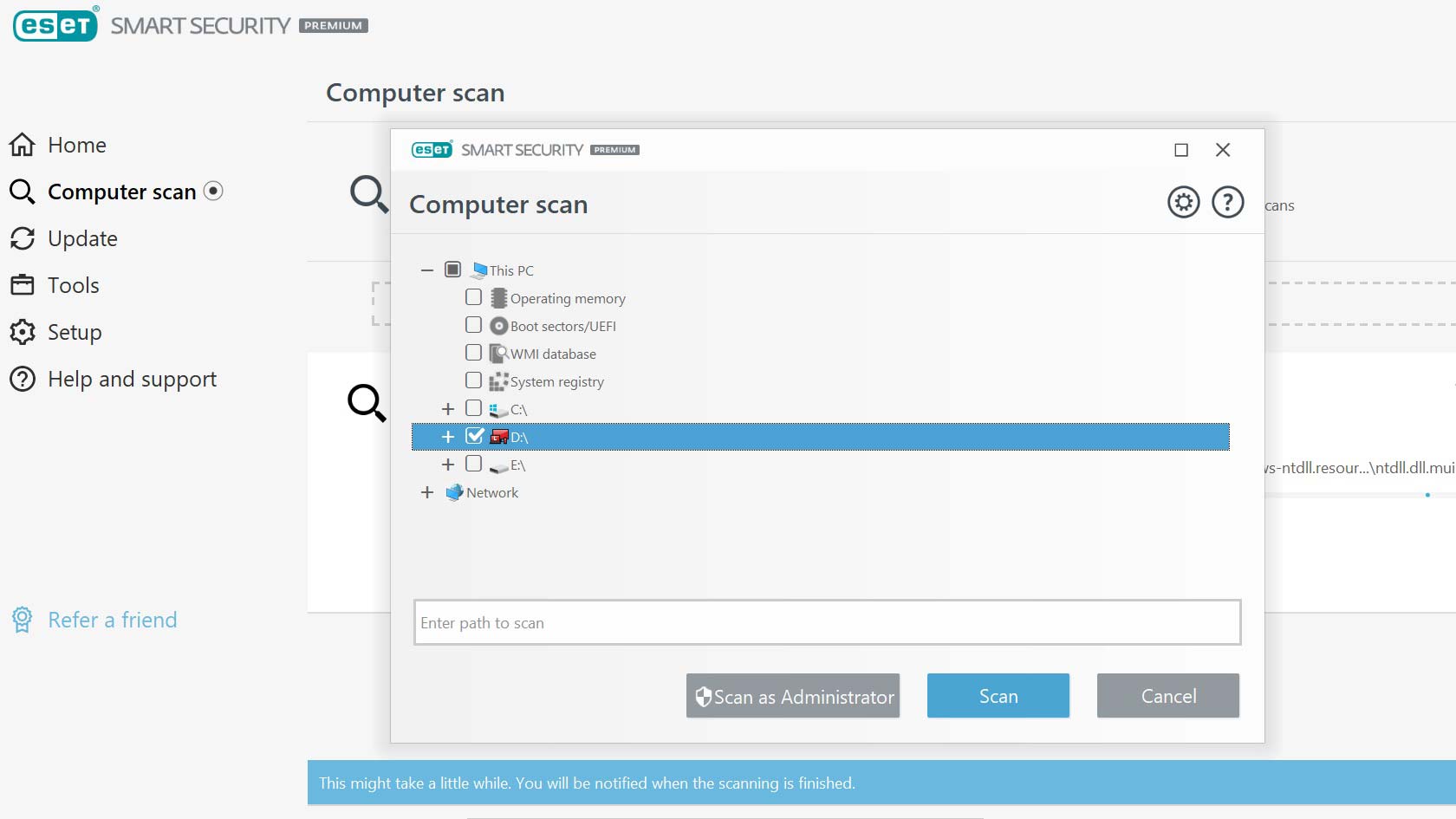Click the E:\ drive icon
The height and width of the screenshot is (819, 1456).
click(498, 467)
